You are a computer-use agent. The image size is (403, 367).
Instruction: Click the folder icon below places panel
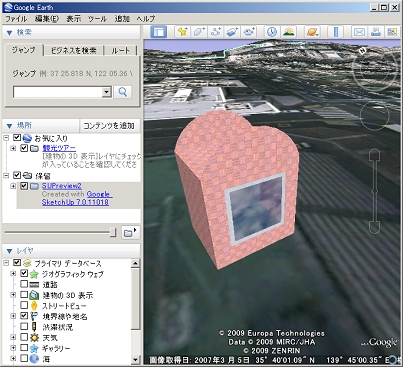click(130, 232)
